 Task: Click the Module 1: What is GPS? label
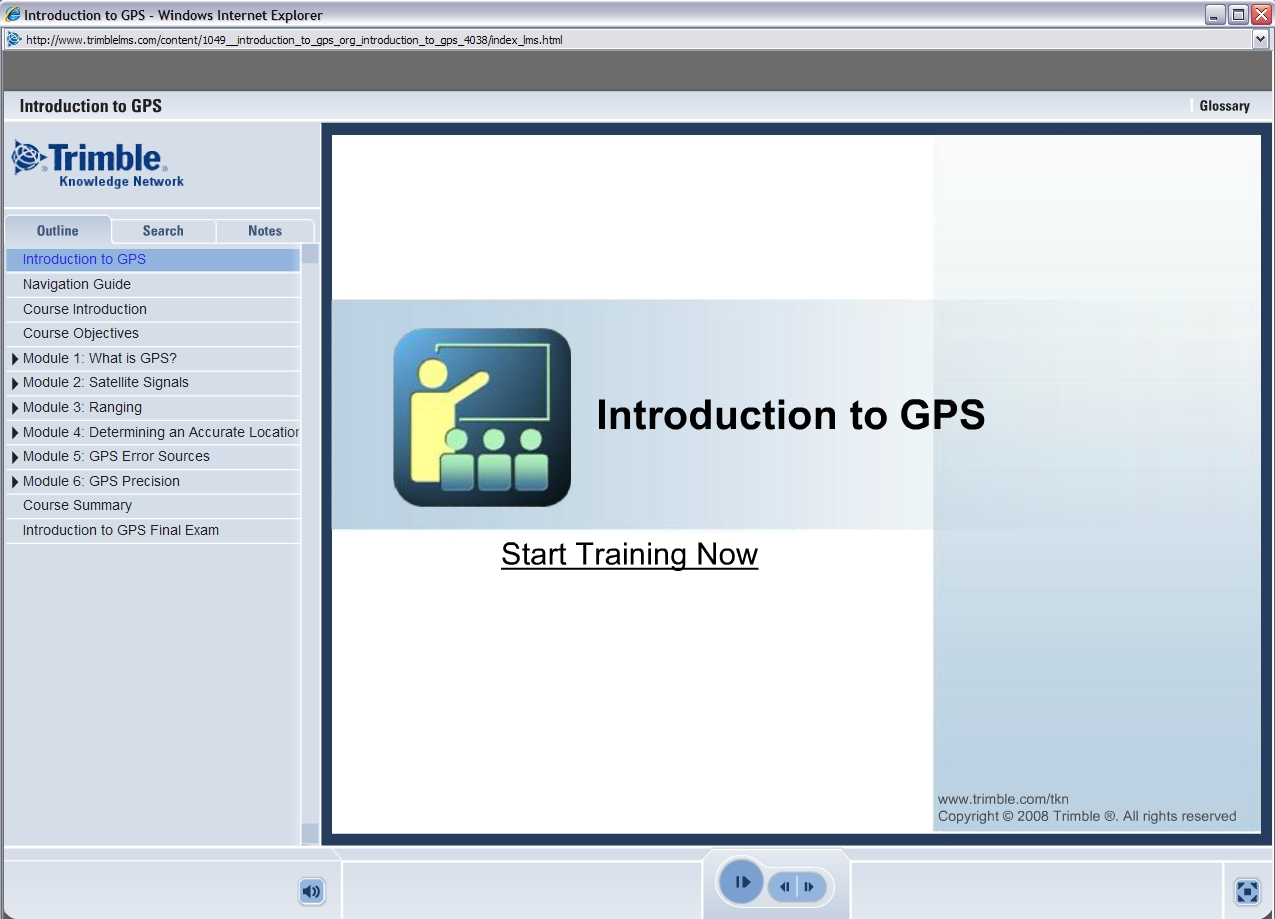pyautogui.click(x=100, y=358)
